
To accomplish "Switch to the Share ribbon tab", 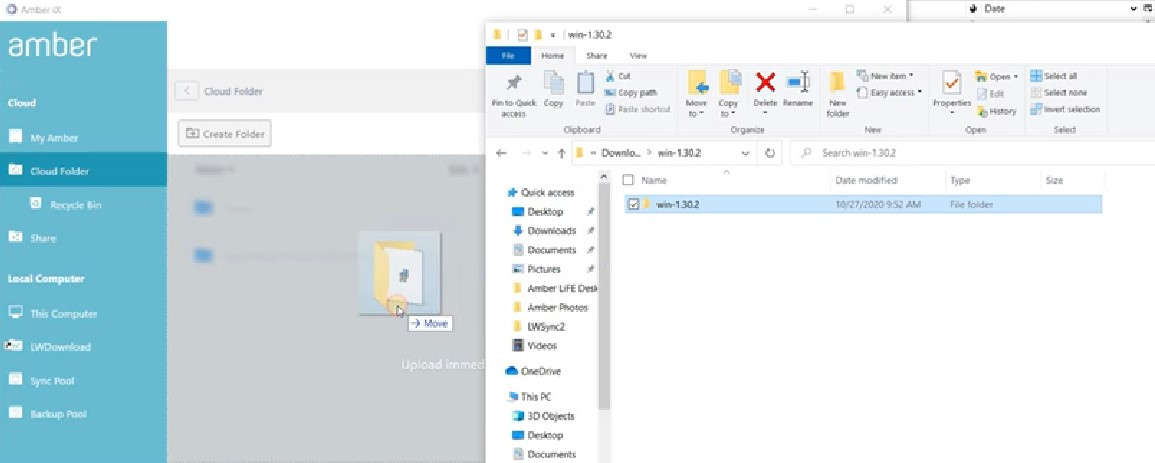I will [x=597, y=55].
